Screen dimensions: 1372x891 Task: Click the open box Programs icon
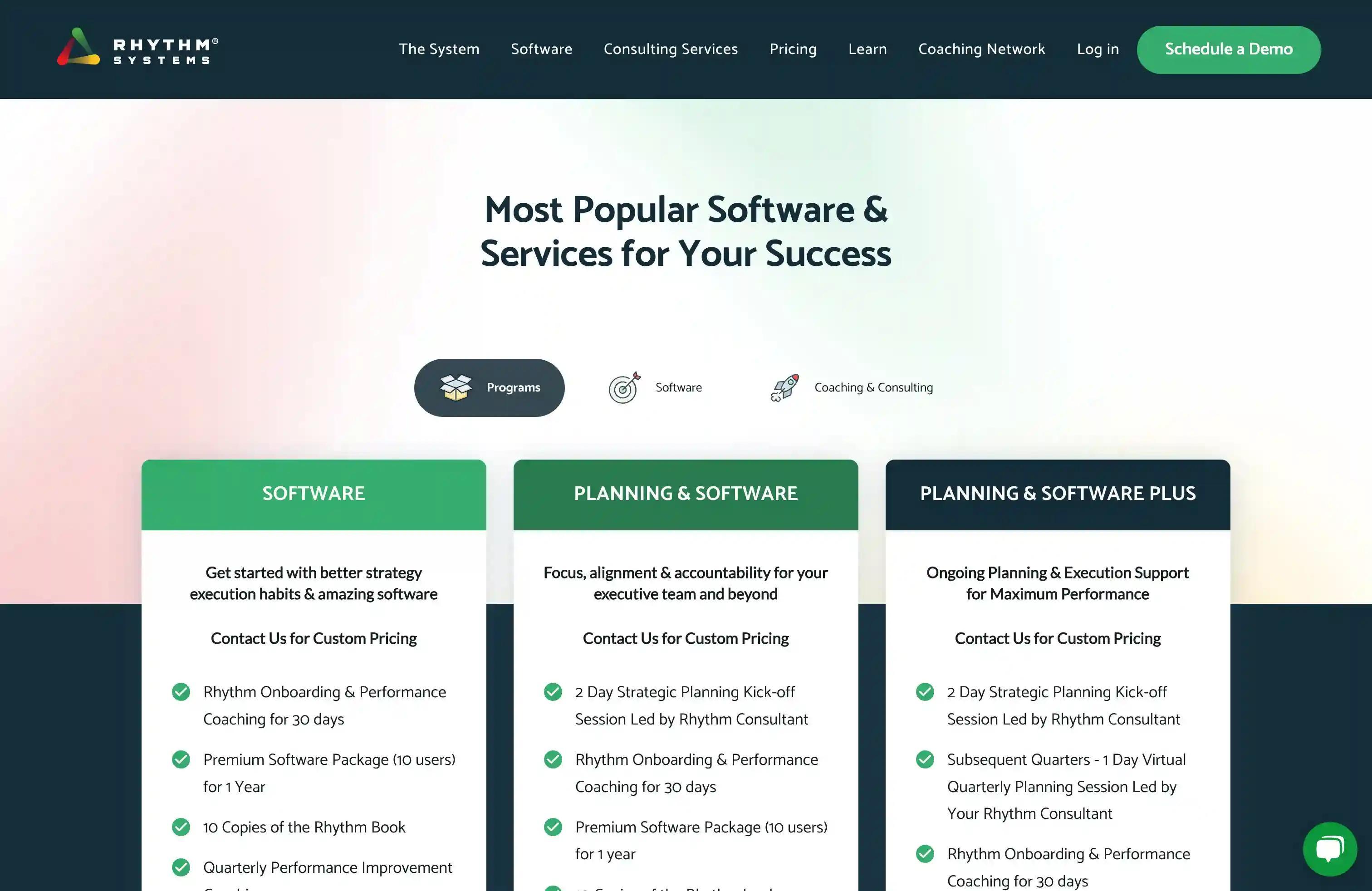[455, 388]
